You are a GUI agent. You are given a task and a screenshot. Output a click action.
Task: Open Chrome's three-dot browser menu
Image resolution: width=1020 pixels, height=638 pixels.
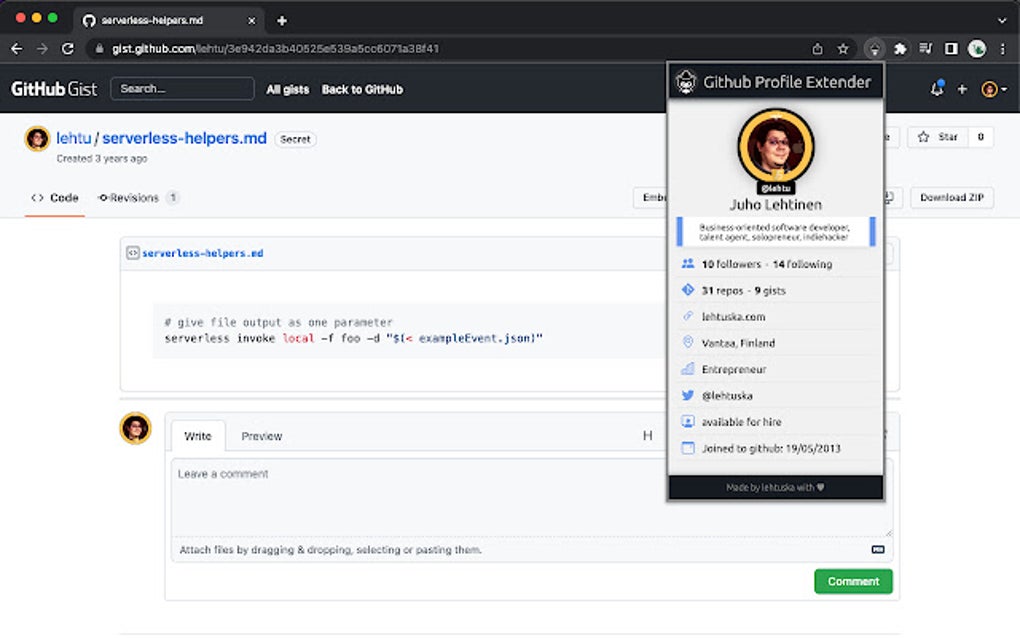pyautogui.click(x=1003, y=47)
